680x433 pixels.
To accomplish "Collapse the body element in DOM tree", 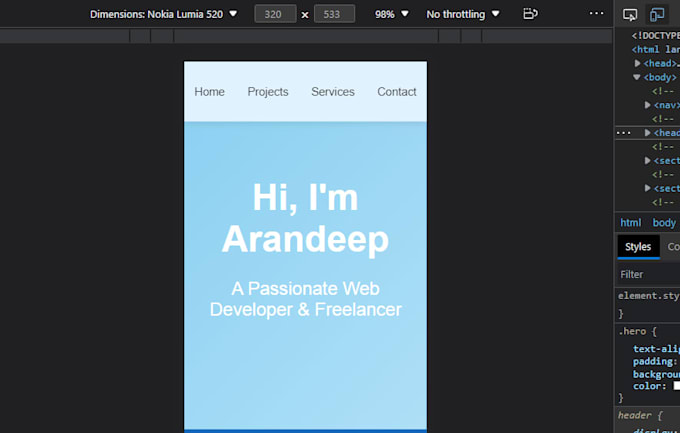I will pyautogui.click(x=637, y=77).
